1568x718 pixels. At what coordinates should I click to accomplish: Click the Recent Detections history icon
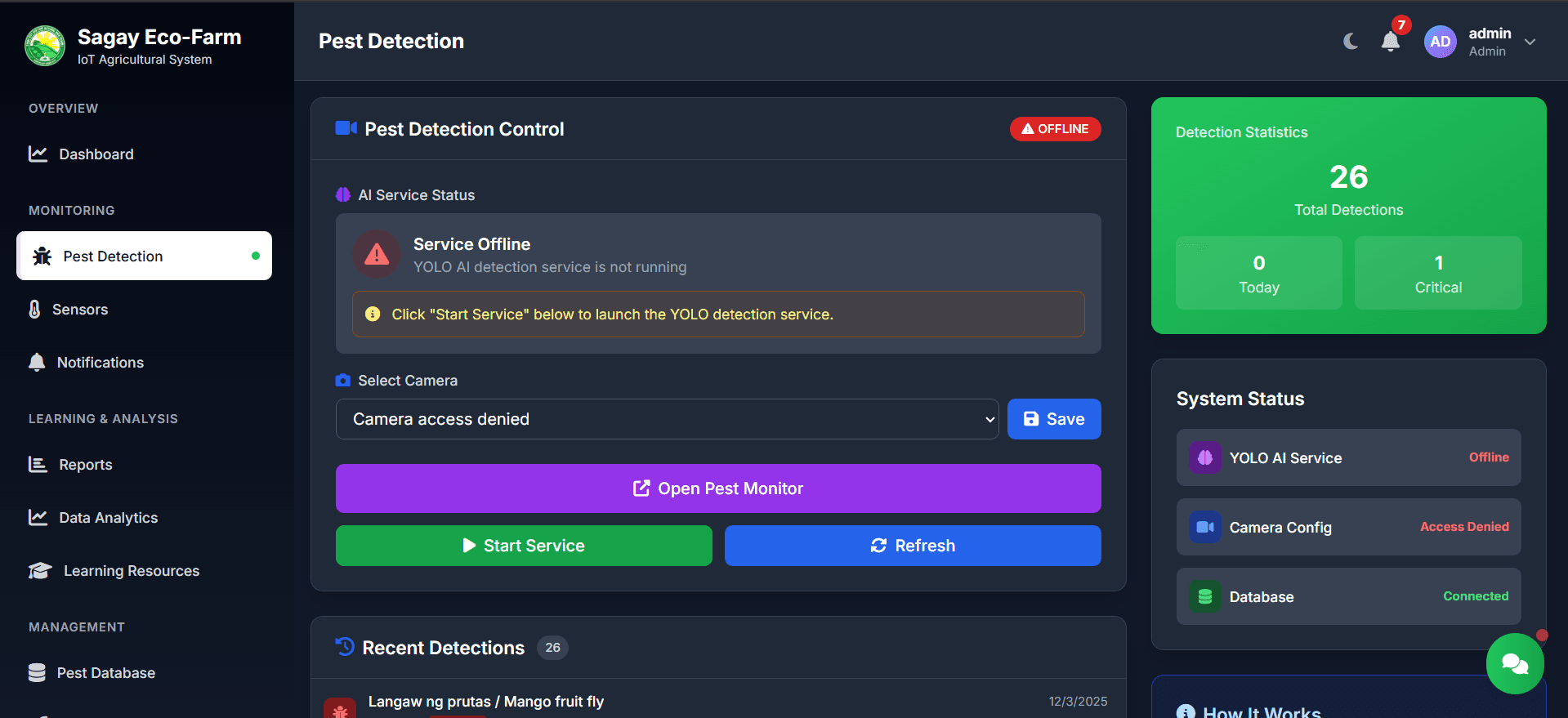[345, 647]
